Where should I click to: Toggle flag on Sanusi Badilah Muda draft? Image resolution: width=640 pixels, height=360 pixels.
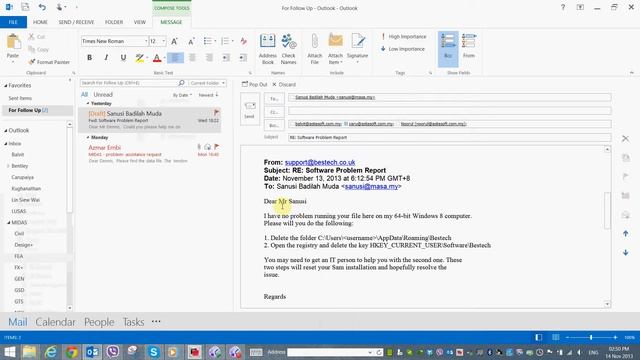(x=216, y=112)
